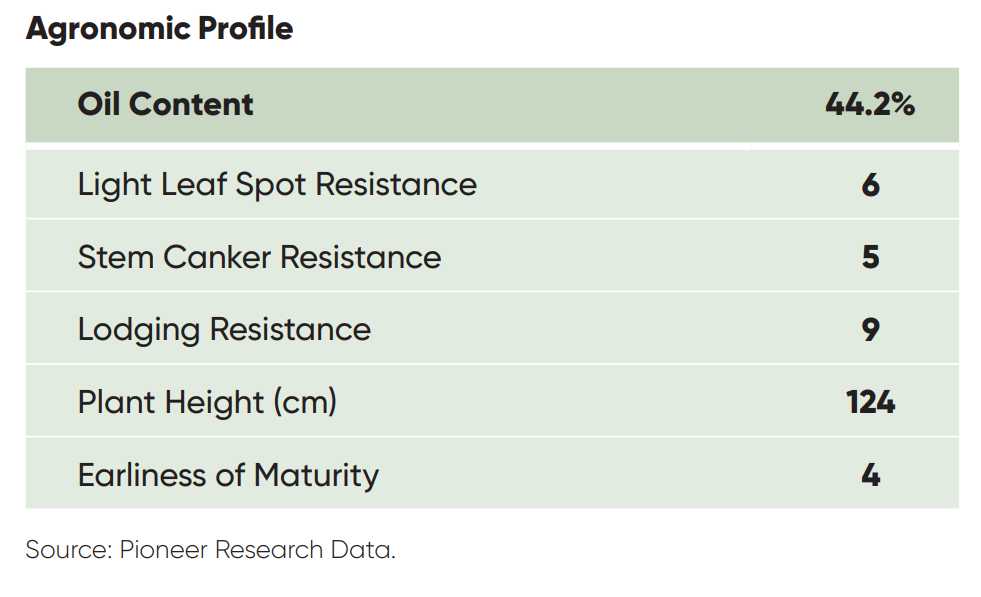Click the "(cm)" unit after Plant Height
This screenshot has height=597, width=981.
(x=302, y=402)
